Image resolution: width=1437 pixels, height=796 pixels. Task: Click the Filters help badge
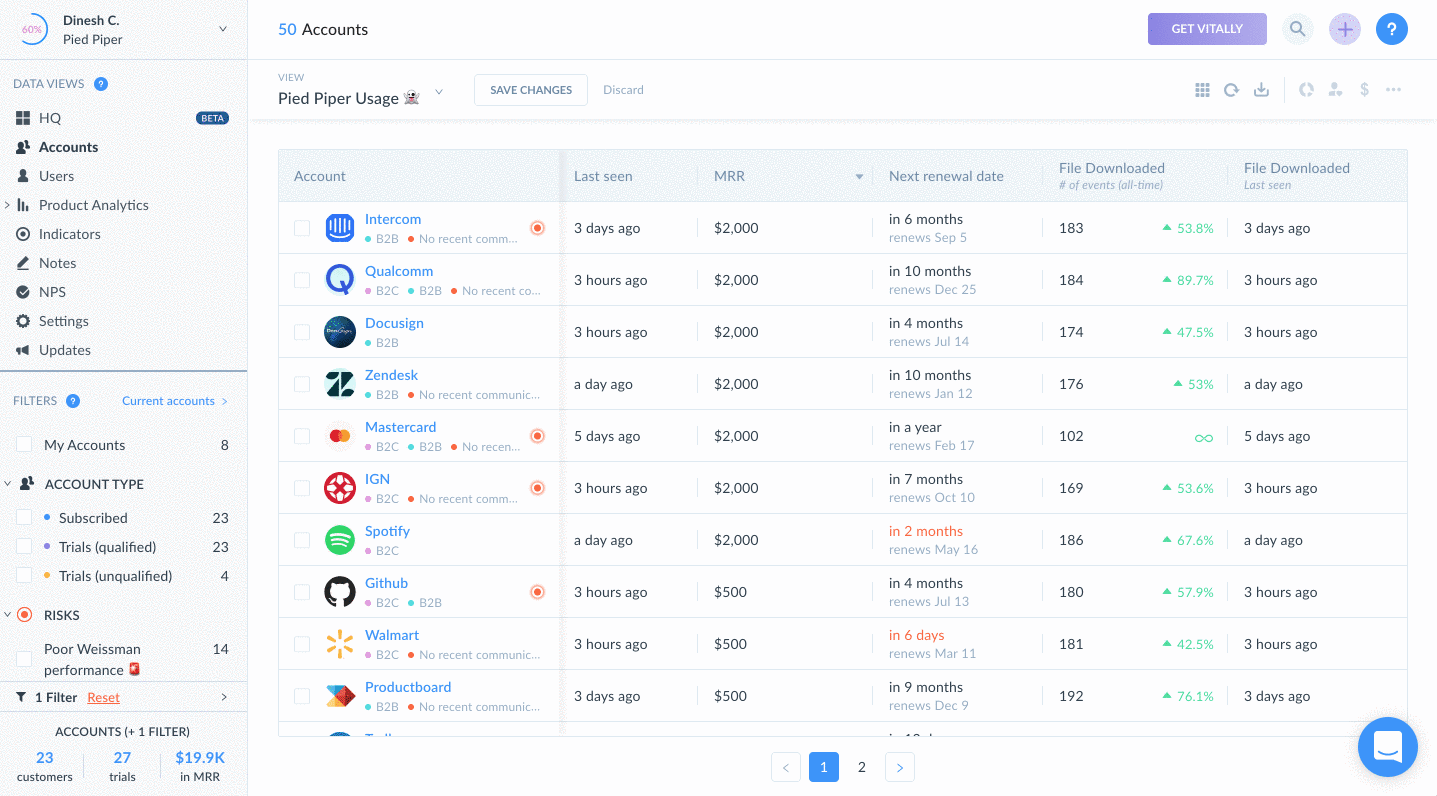coord(73,401)
